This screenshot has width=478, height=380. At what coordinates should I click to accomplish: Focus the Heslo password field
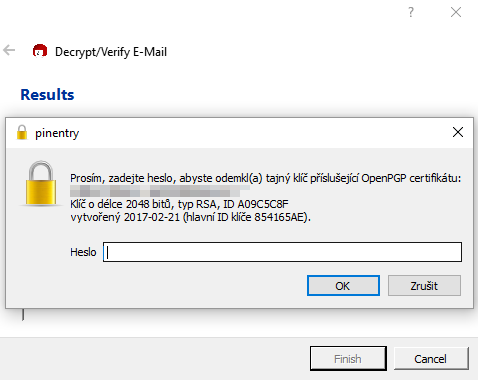pyautogui.click(x=282, y=252)
